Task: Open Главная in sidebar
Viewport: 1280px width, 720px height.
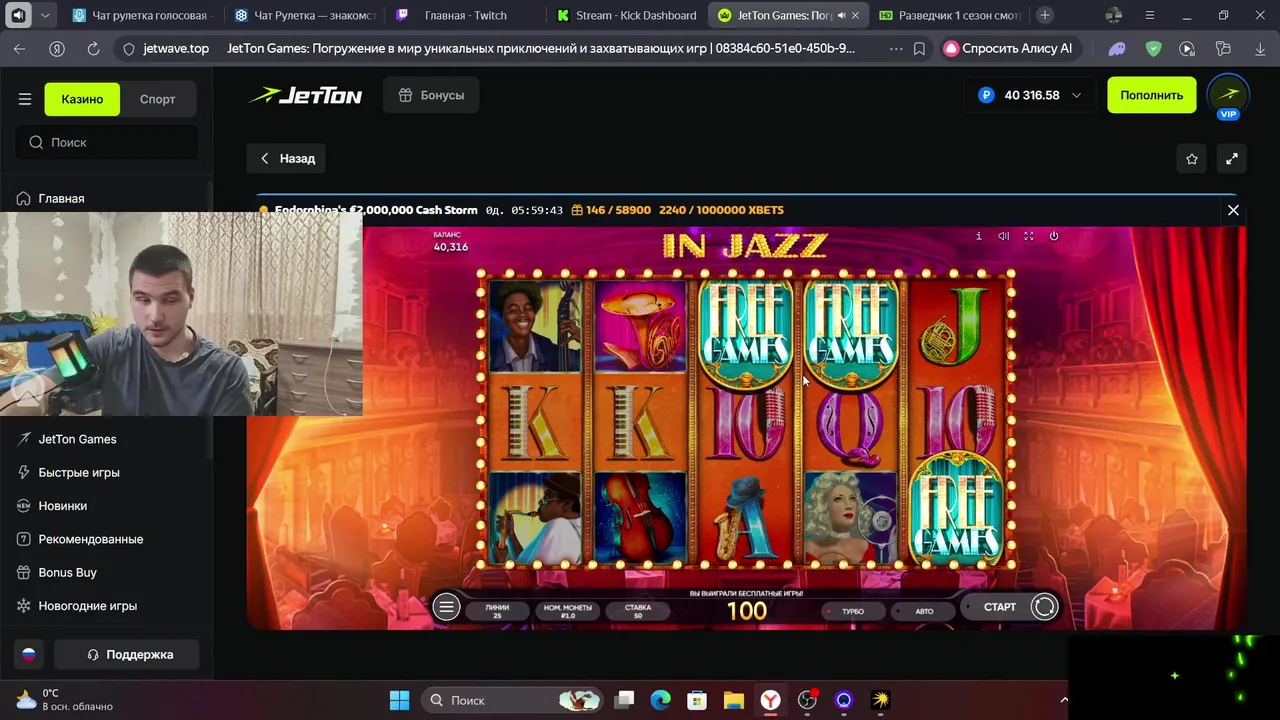Action: click(x=60, y=198)
